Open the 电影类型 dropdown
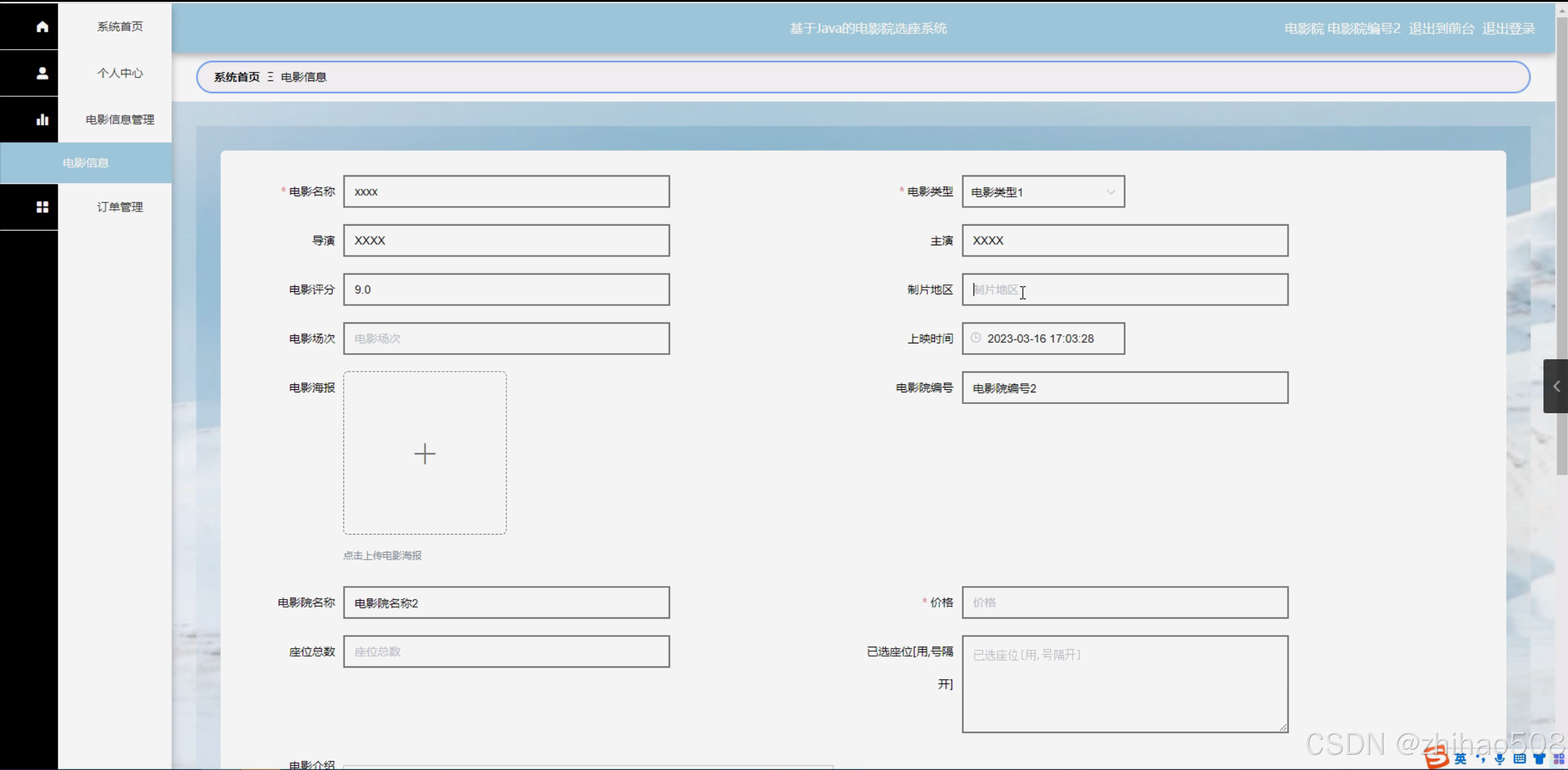This screenshot has height=770, width=1568. pos(1043,192)
